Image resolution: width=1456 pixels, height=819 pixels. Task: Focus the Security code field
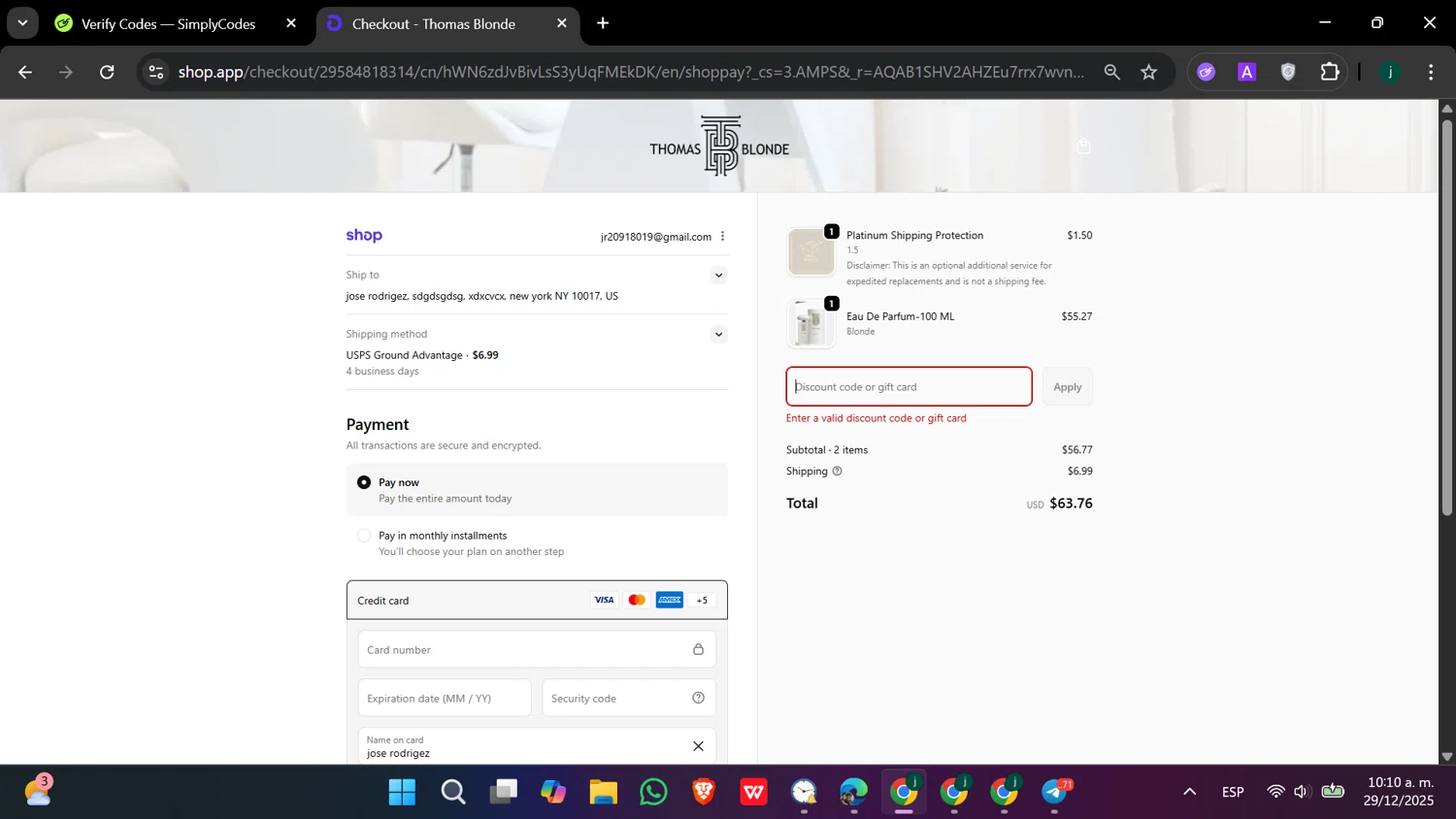629,699
